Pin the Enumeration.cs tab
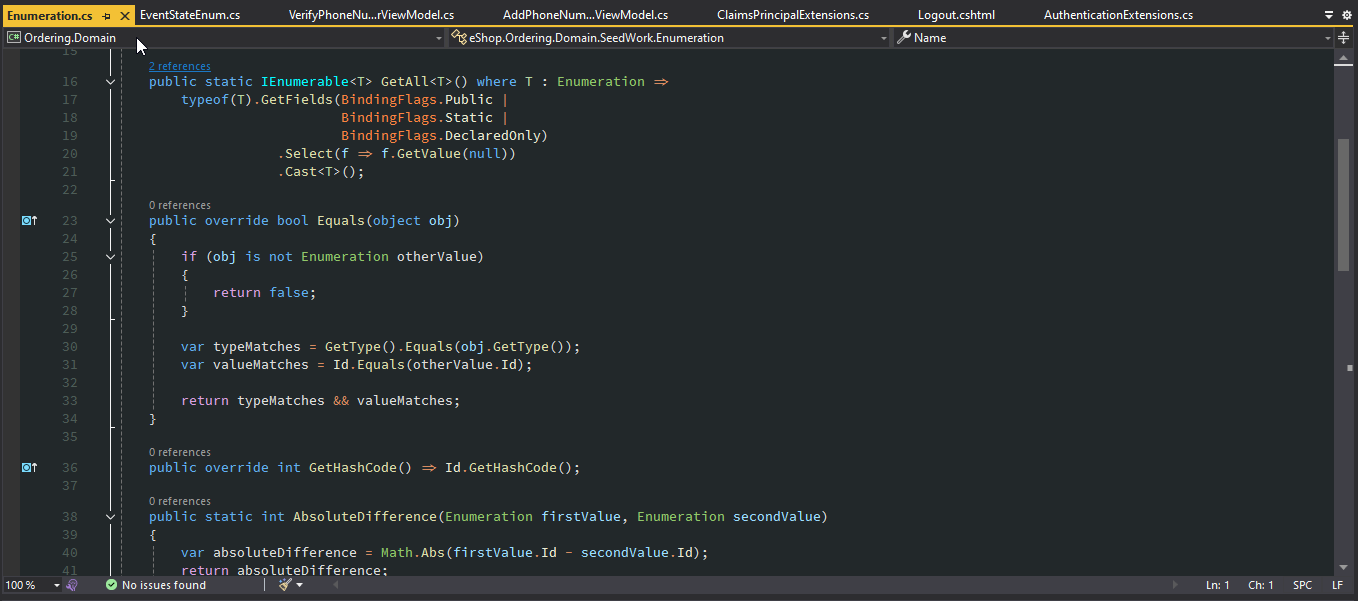 coord(106,16)
